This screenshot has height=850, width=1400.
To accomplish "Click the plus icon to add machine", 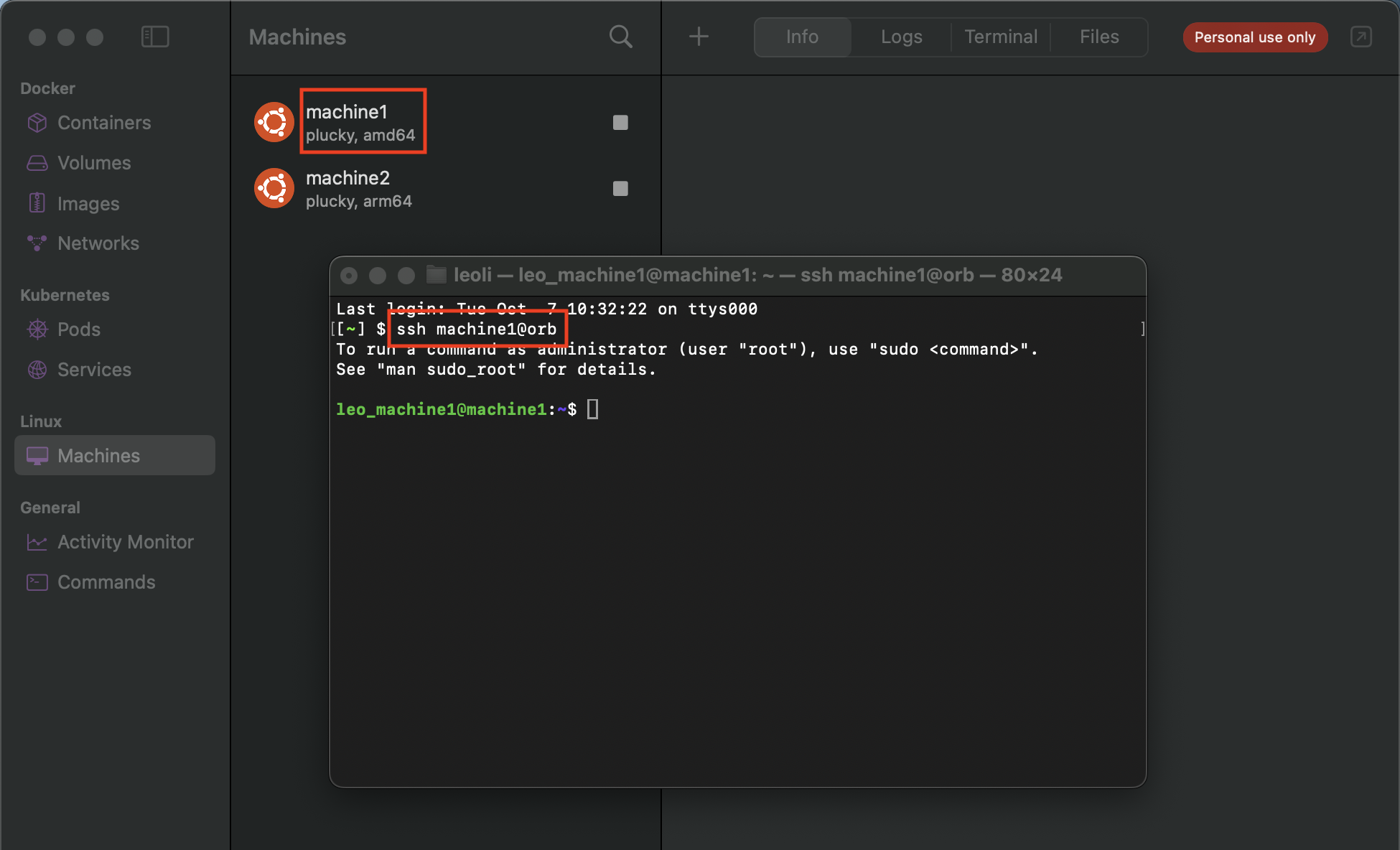I will pyautogui.click(x=699, y=37).
